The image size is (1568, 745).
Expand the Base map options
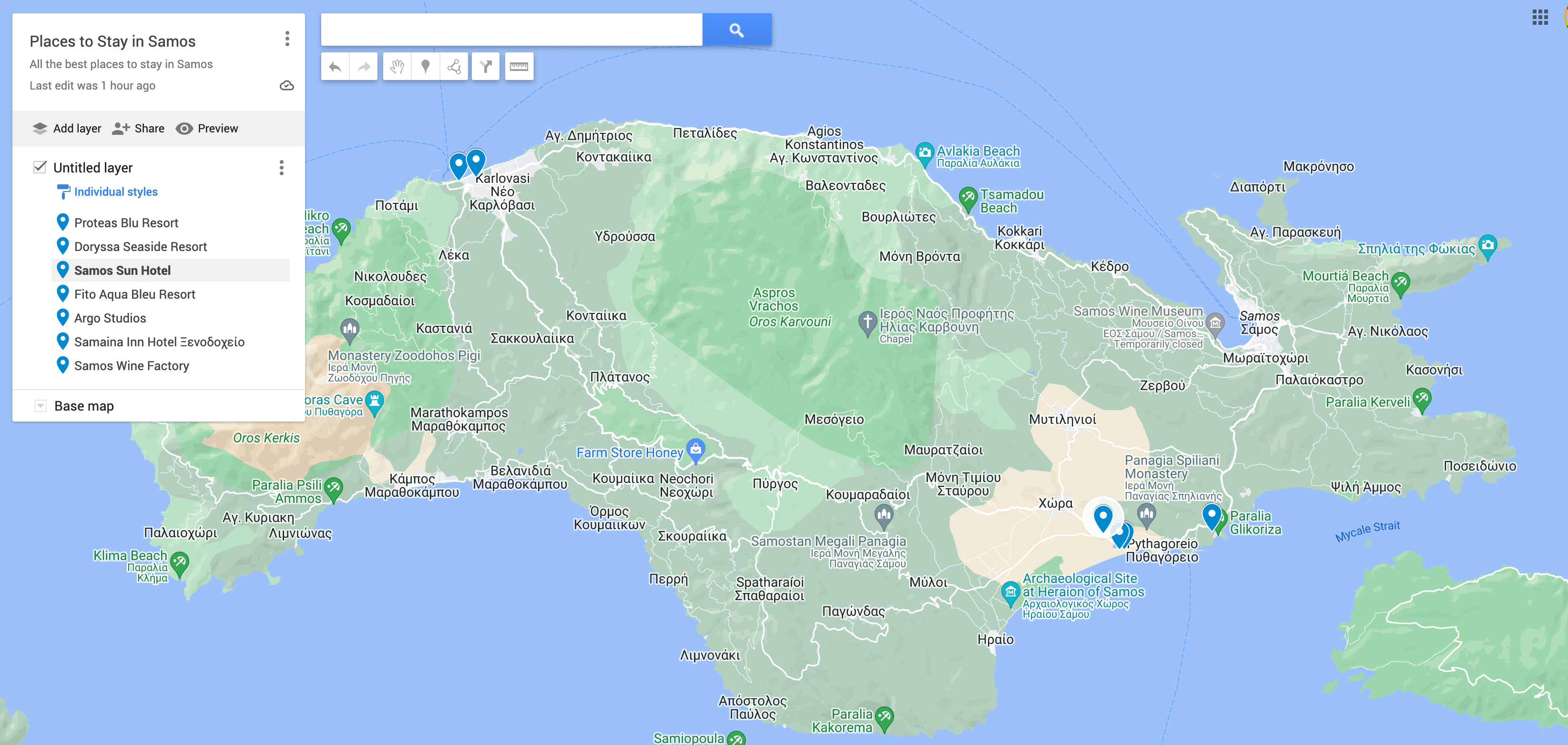click(40, 405)
